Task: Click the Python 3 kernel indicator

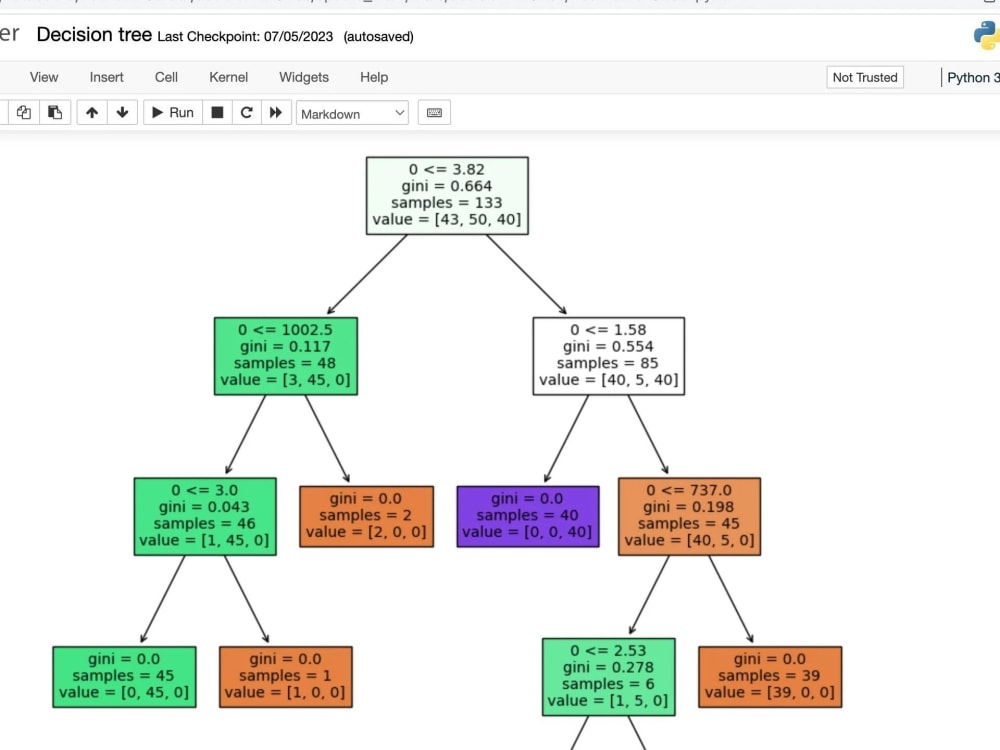Action: point(973,77)
